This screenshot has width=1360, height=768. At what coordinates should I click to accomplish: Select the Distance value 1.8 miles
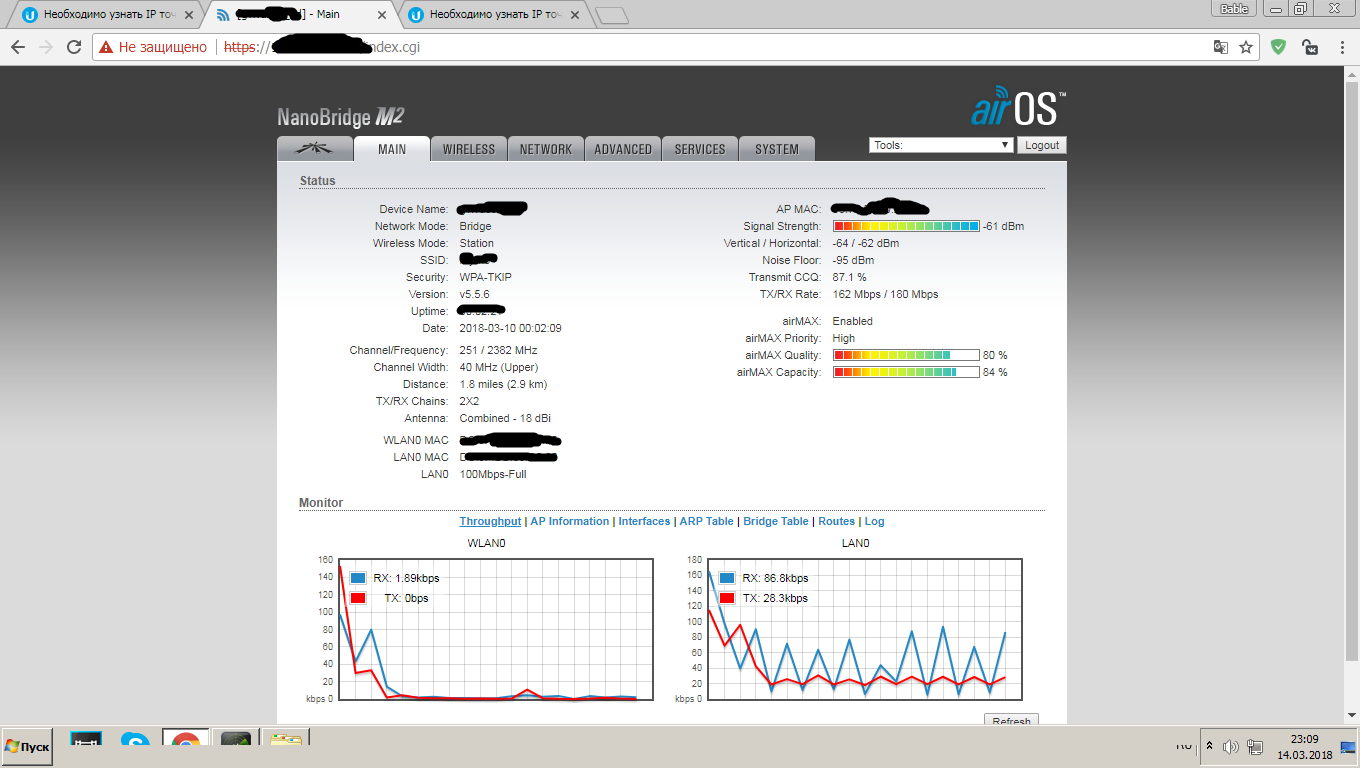point(503,384)
